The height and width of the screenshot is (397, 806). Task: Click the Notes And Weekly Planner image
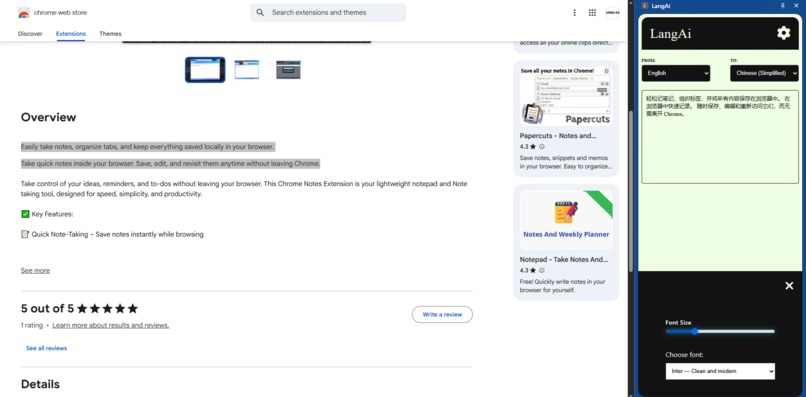(x=566, y=220)
